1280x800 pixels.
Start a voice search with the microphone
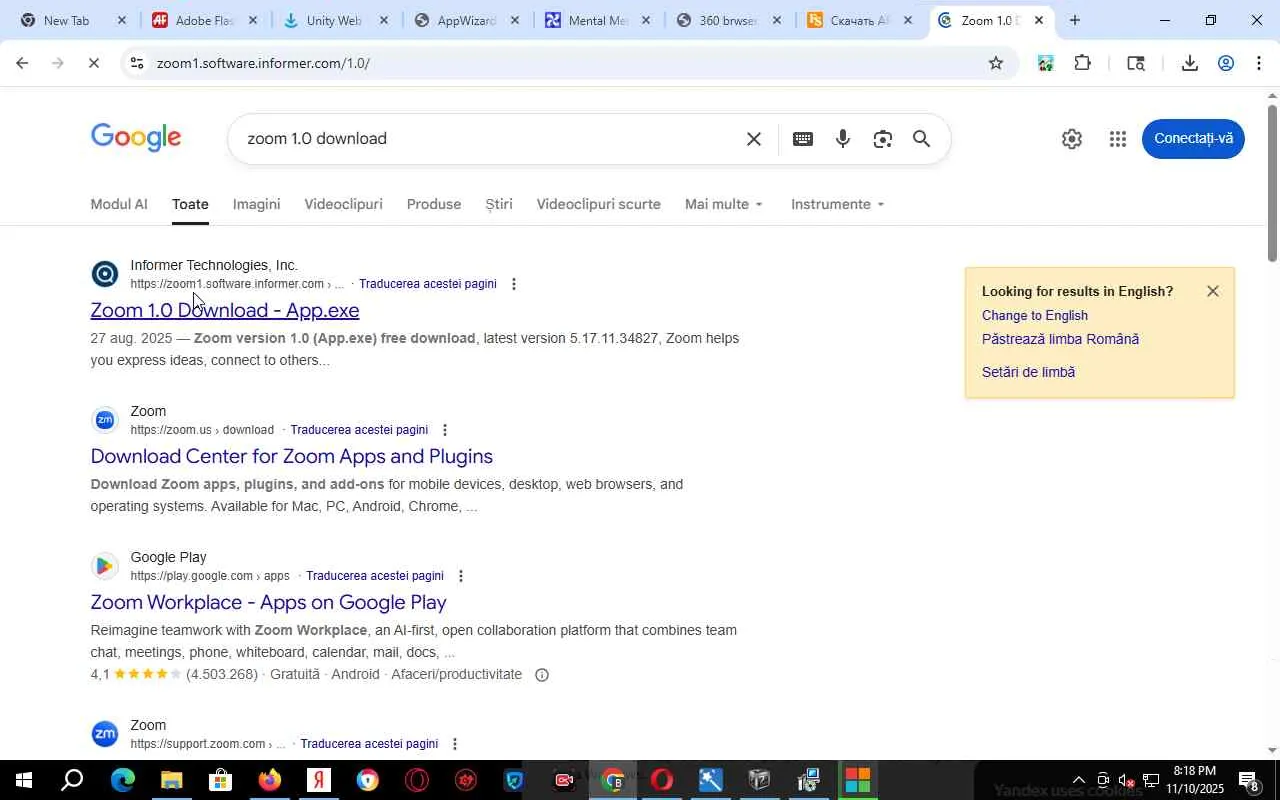(843, 139)
